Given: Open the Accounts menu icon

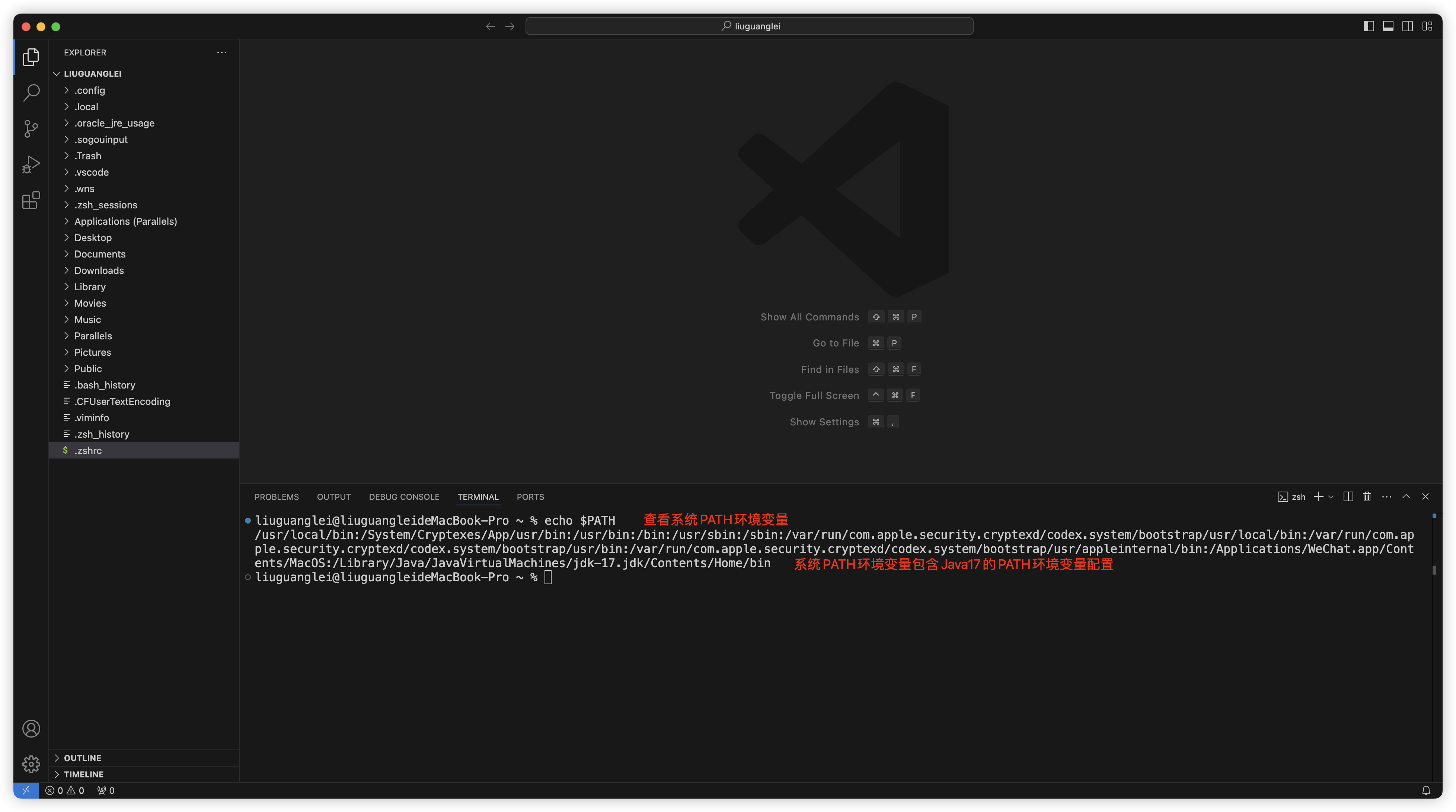Looking at the screenshot, I should tap(31, 728).
